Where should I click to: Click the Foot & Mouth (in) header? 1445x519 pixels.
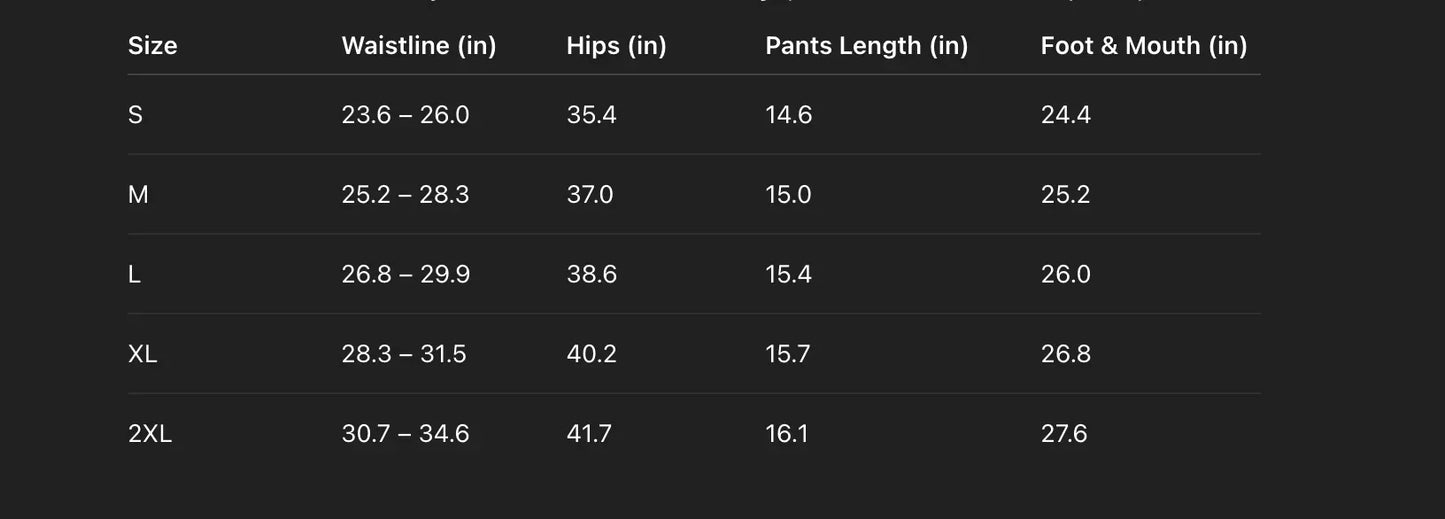[1143, 46]
